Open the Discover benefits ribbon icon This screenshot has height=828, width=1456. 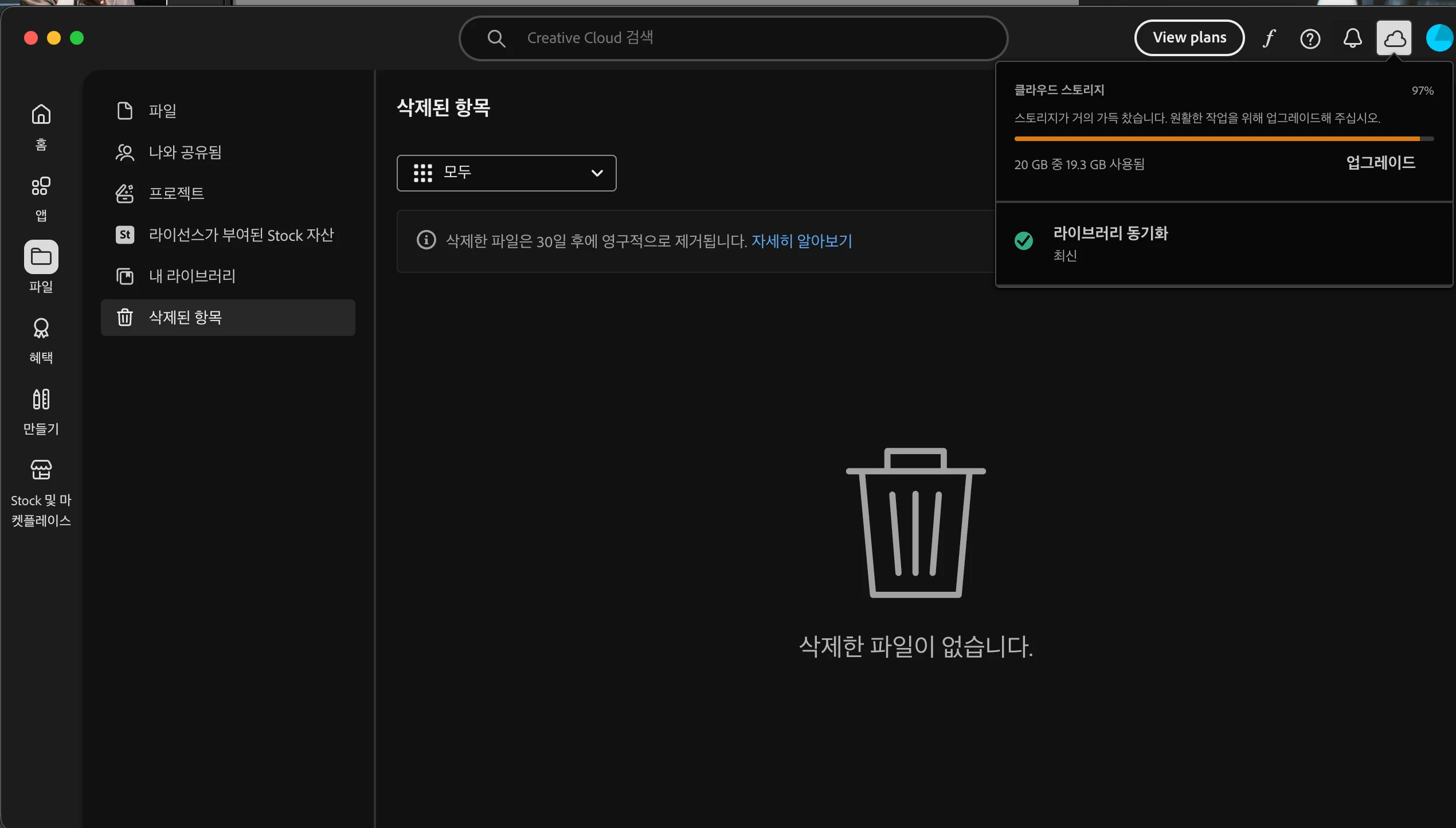(41, 328)
